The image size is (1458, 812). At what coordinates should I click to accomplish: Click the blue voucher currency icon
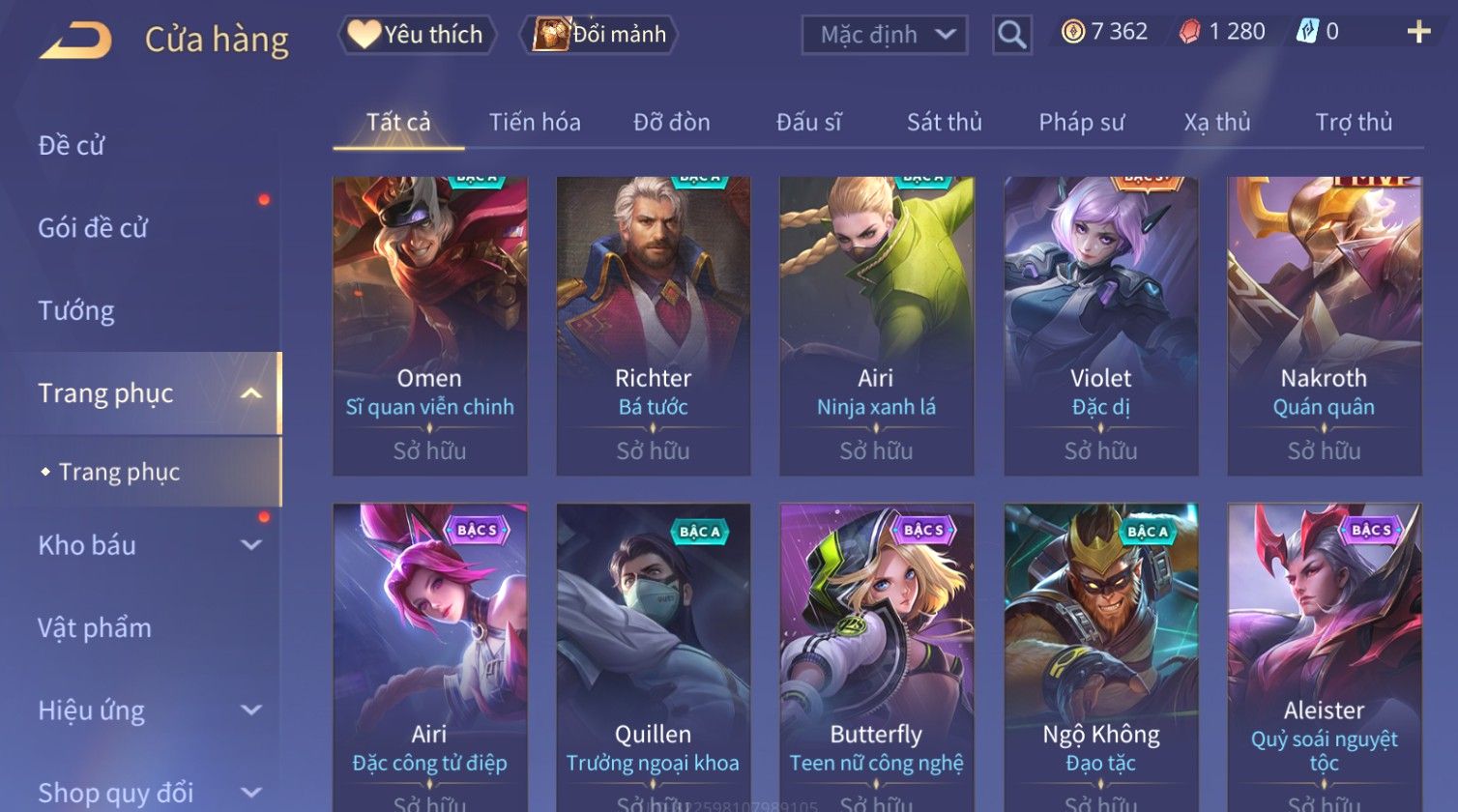pyautogui.click(x=1306, y=32)
